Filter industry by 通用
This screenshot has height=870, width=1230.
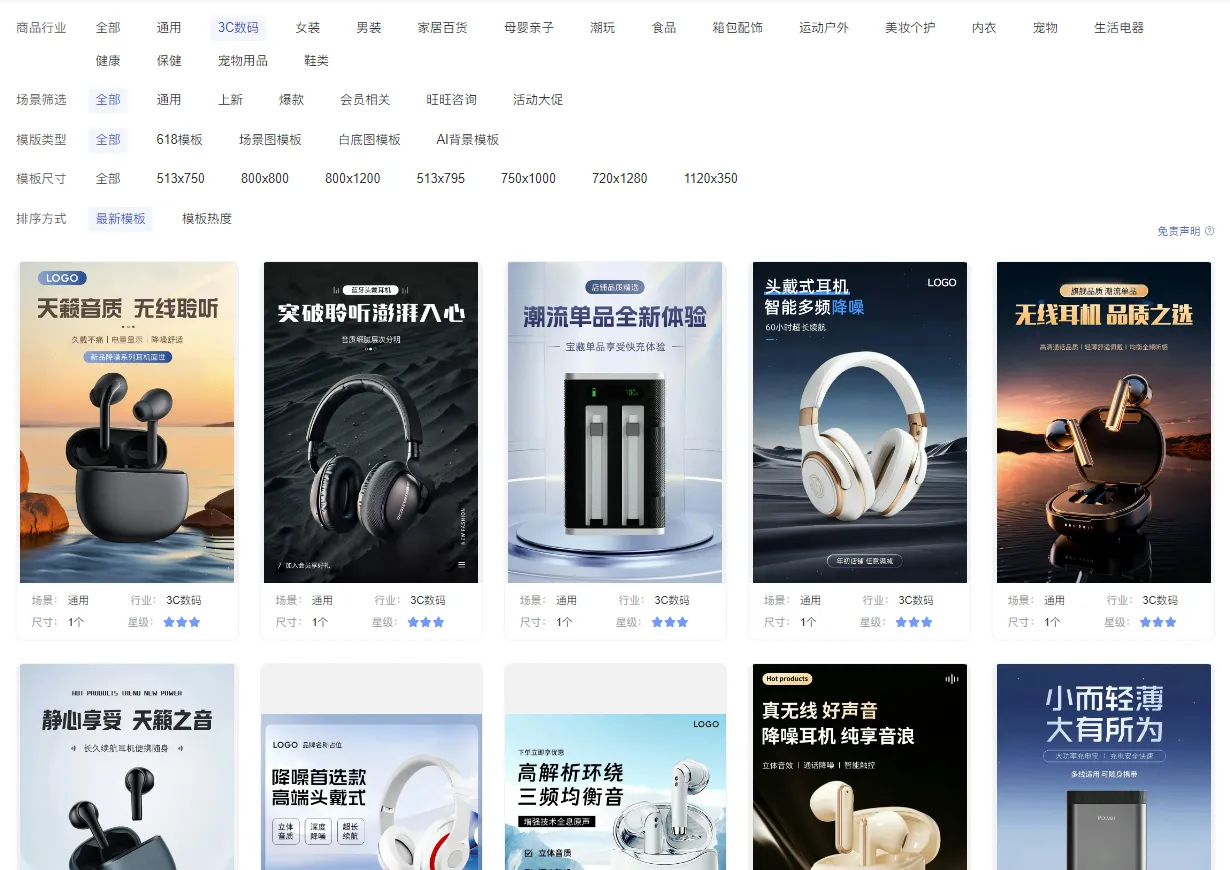point(169,28)
